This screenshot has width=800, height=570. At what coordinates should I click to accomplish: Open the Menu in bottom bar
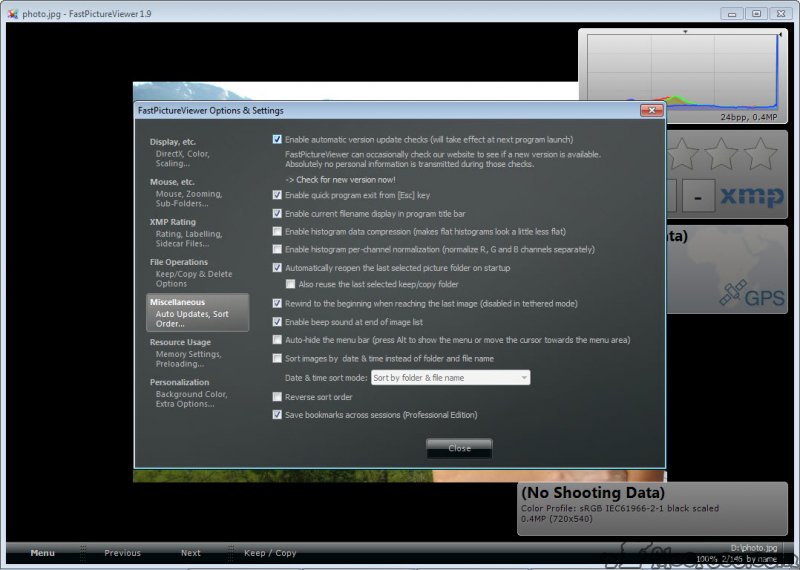[x=42, y=553]
